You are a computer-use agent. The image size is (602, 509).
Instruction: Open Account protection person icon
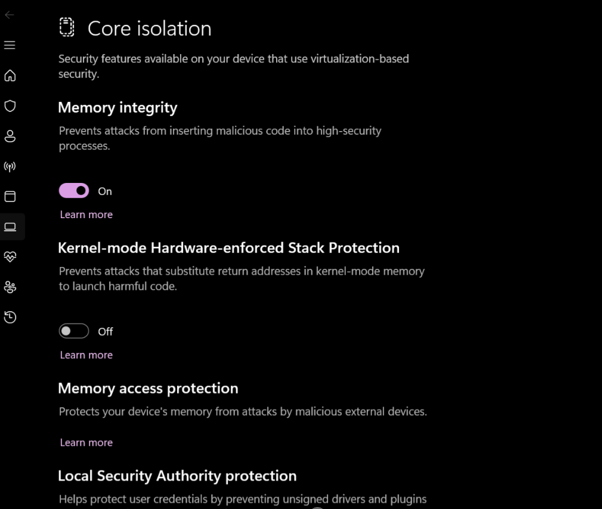coord(10,136)
